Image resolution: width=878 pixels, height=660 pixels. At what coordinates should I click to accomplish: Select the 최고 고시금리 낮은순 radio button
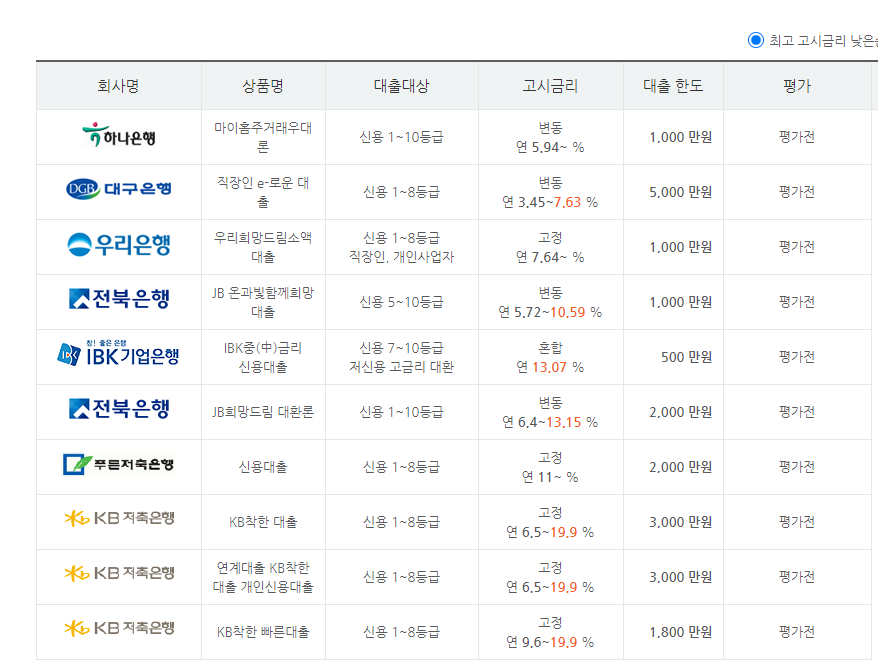[x=755, y=40]
